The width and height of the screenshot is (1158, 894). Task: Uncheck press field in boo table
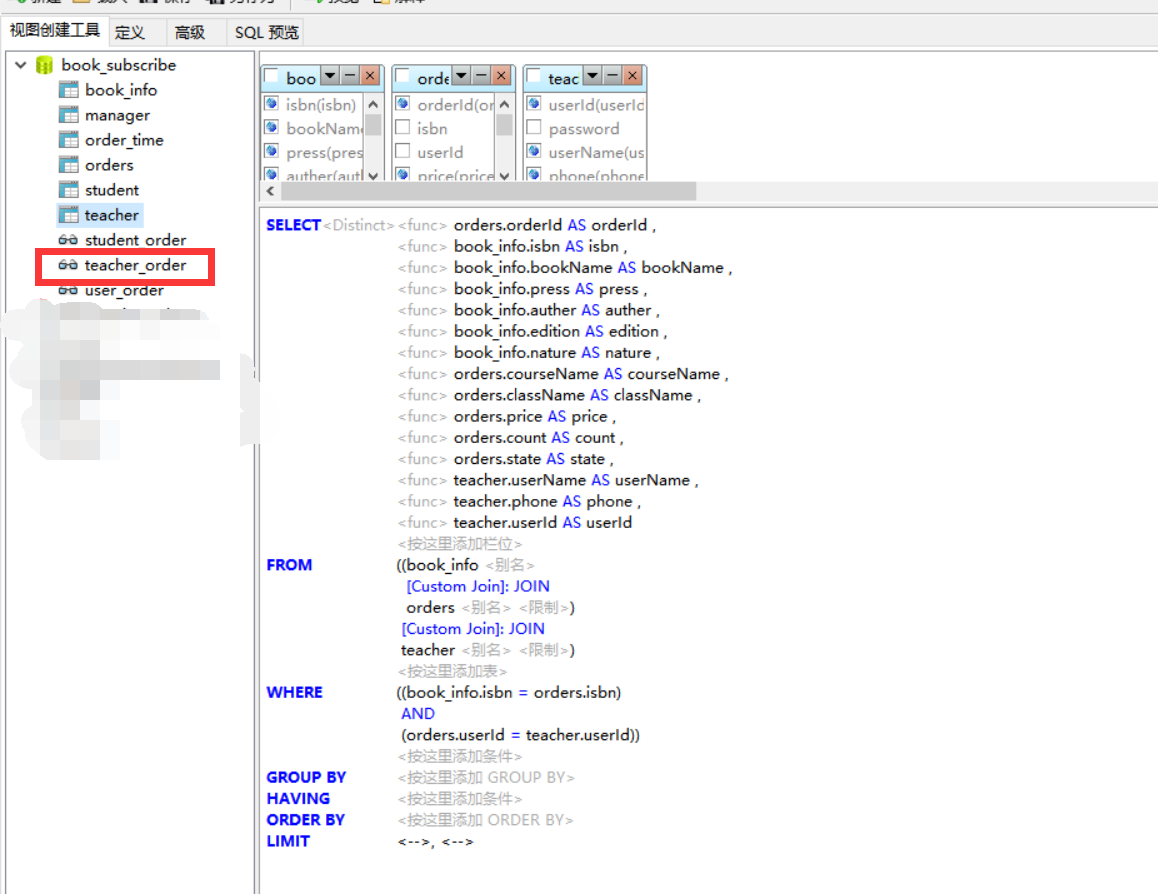(x=272, y=151)
